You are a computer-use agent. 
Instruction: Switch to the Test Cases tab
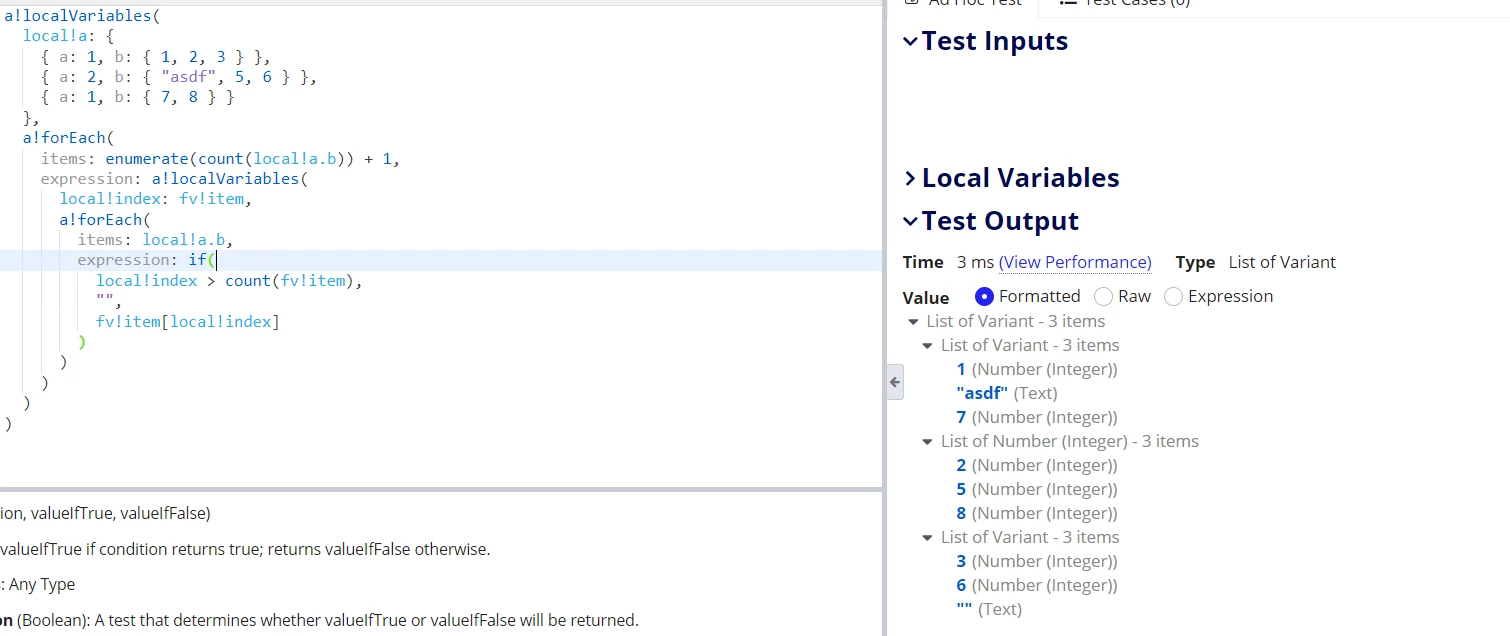pyautogui.click(x=1125, y=3)
